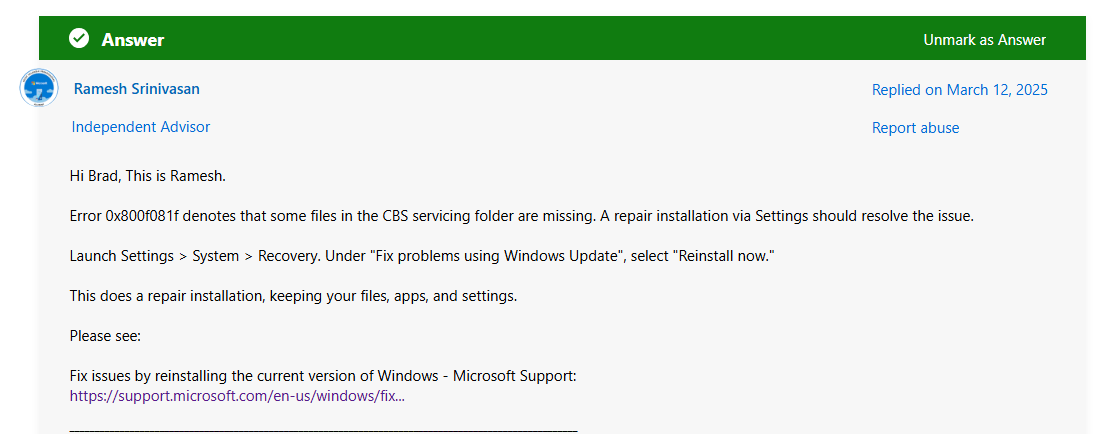This screenshot has width=1105, height=434.
Task: Click Ramesh Srinivasan's profile avatar
Action: coord(39,88)
